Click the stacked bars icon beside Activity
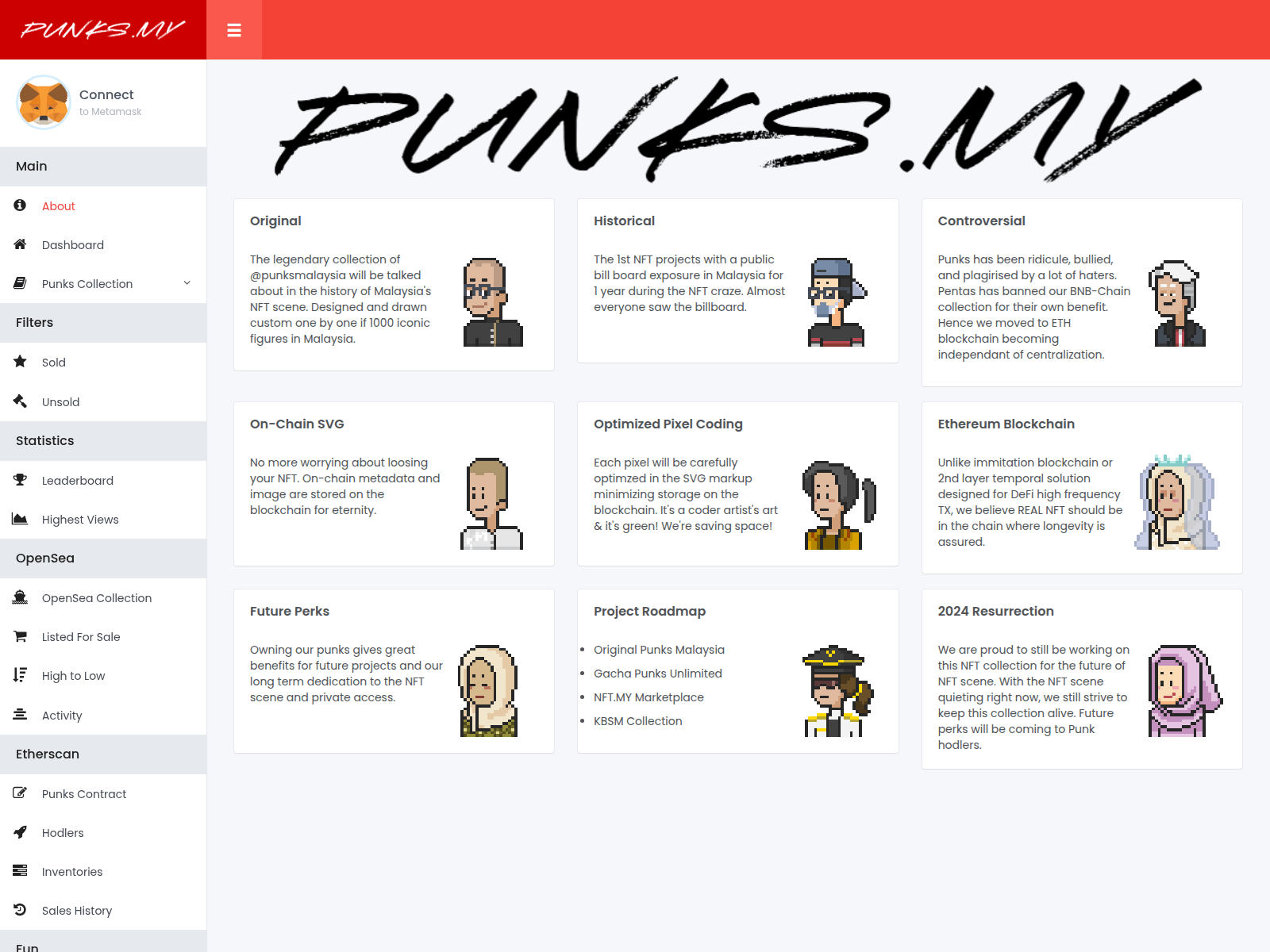 20,715
